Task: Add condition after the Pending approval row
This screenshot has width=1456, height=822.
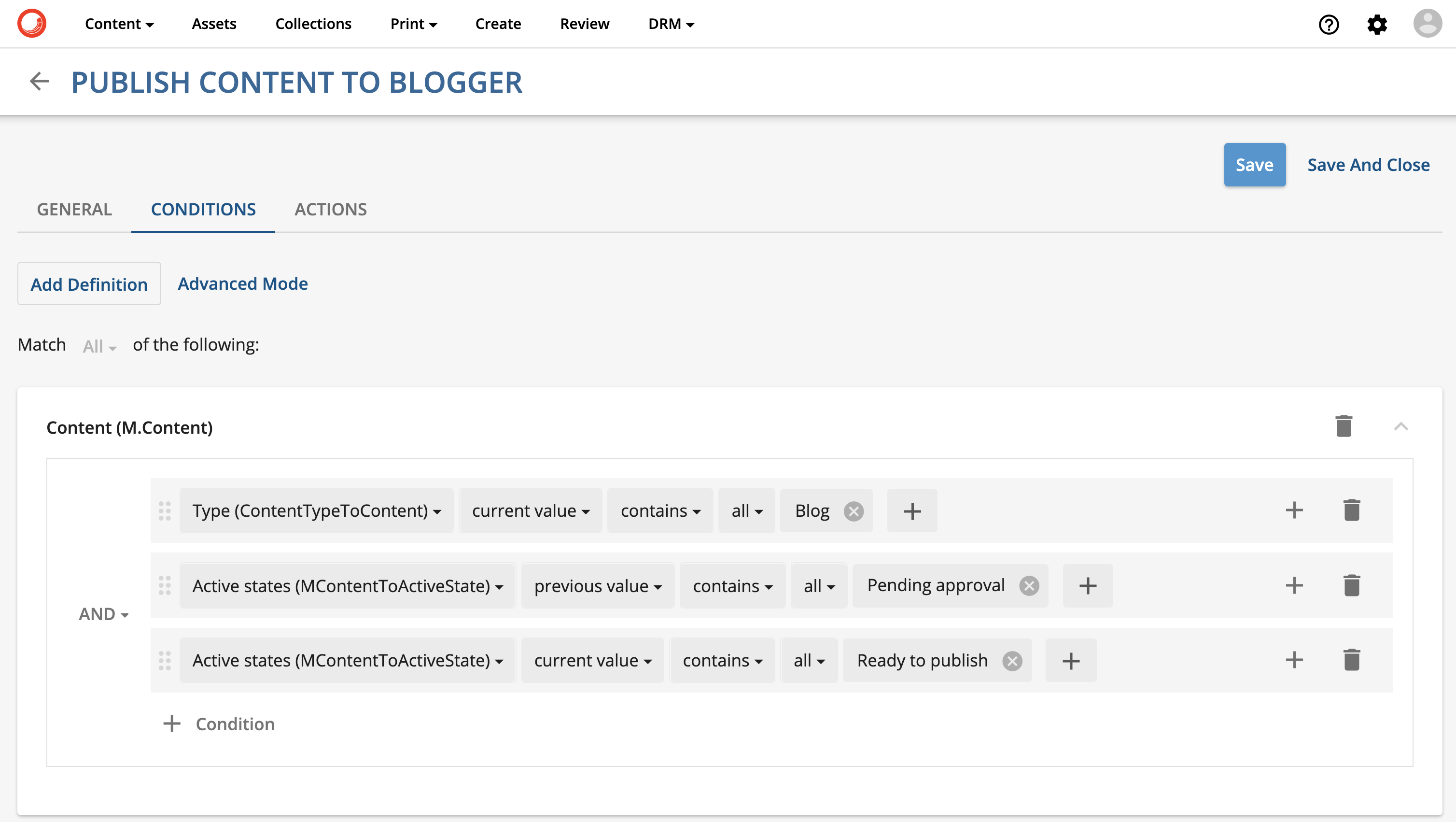Action: point(1294,585)
